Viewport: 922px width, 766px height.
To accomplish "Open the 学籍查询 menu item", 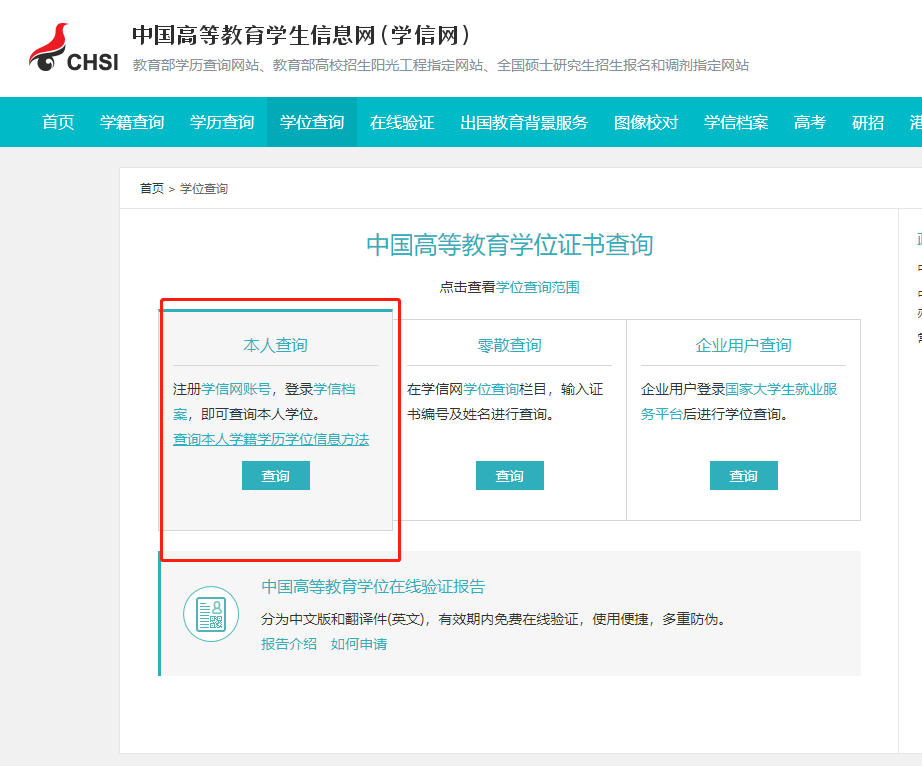I will (x=132, y=123).
